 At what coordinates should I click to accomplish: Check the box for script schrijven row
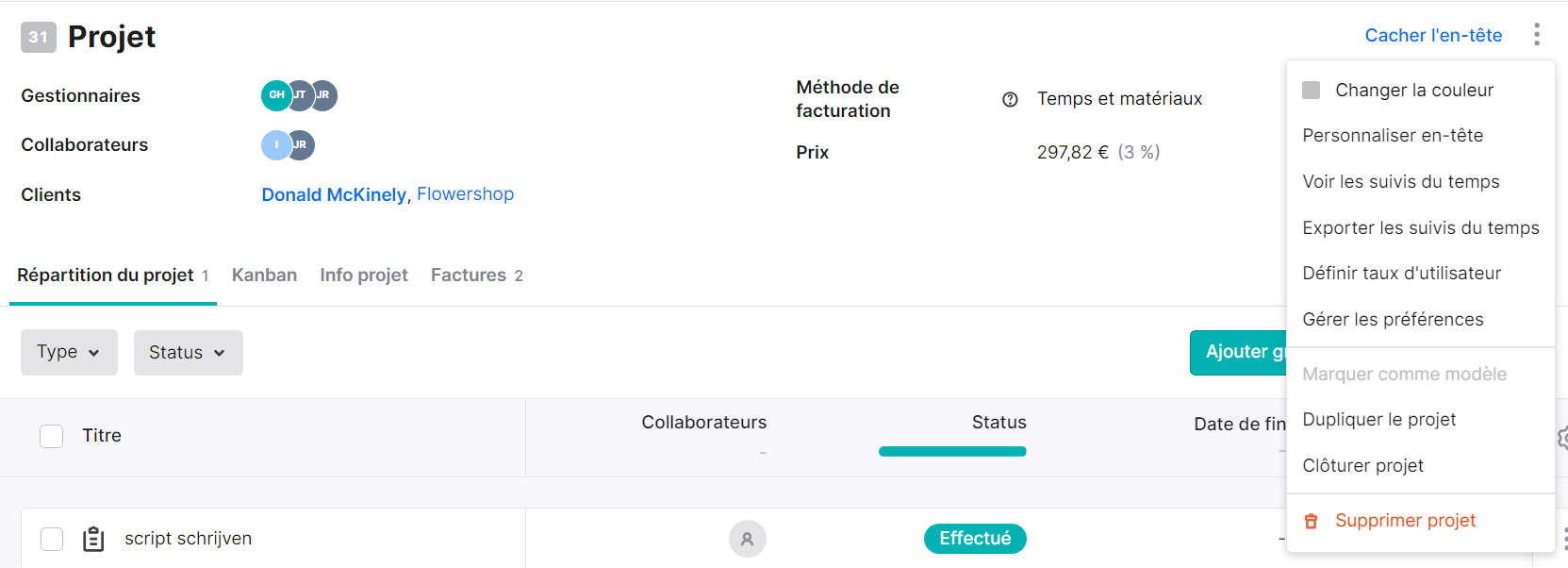tap(52, 539)
